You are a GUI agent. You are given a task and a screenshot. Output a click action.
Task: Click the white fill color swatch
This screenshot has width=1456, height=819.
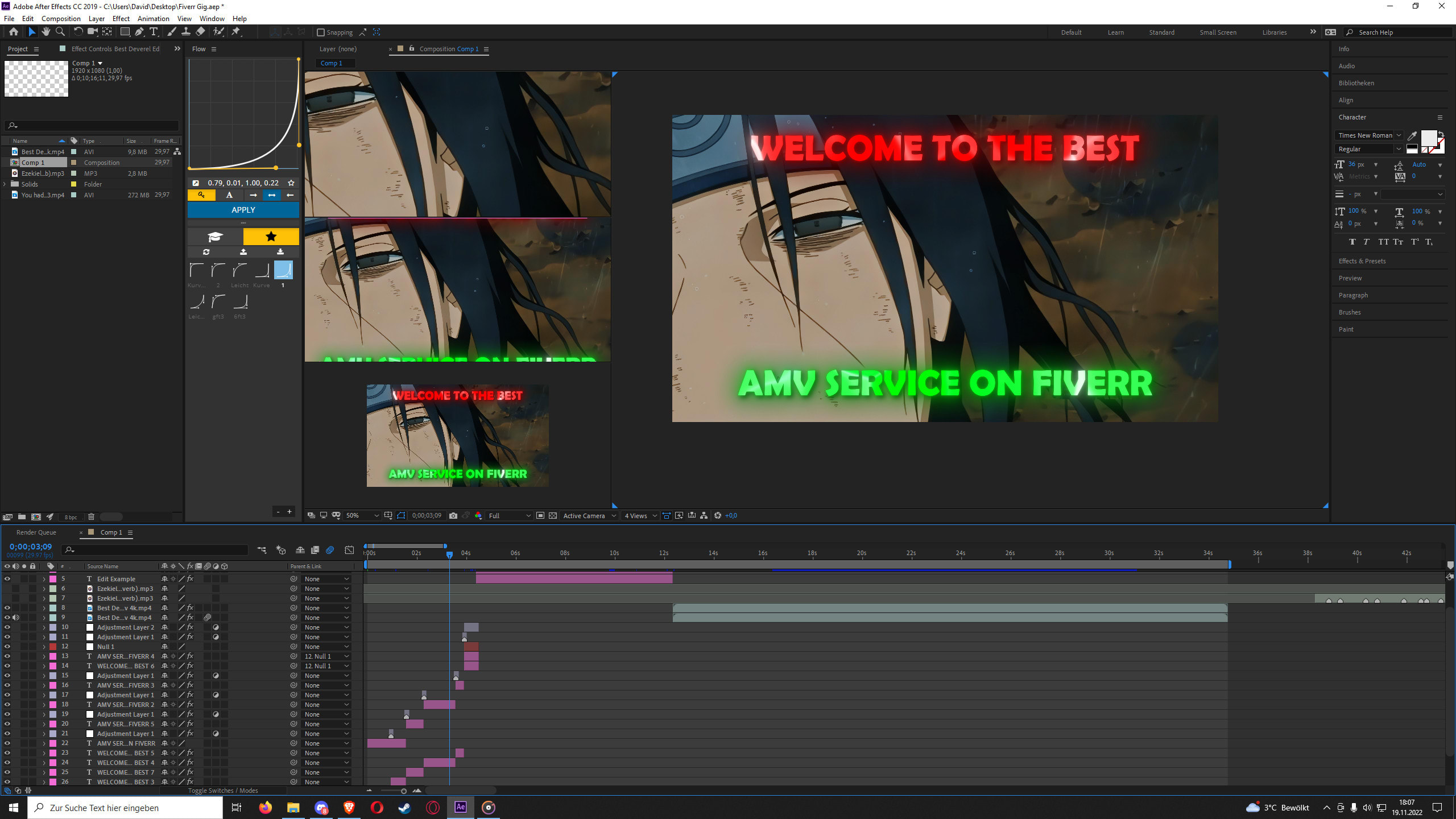pyautogui.click(x=1429, y=138)
